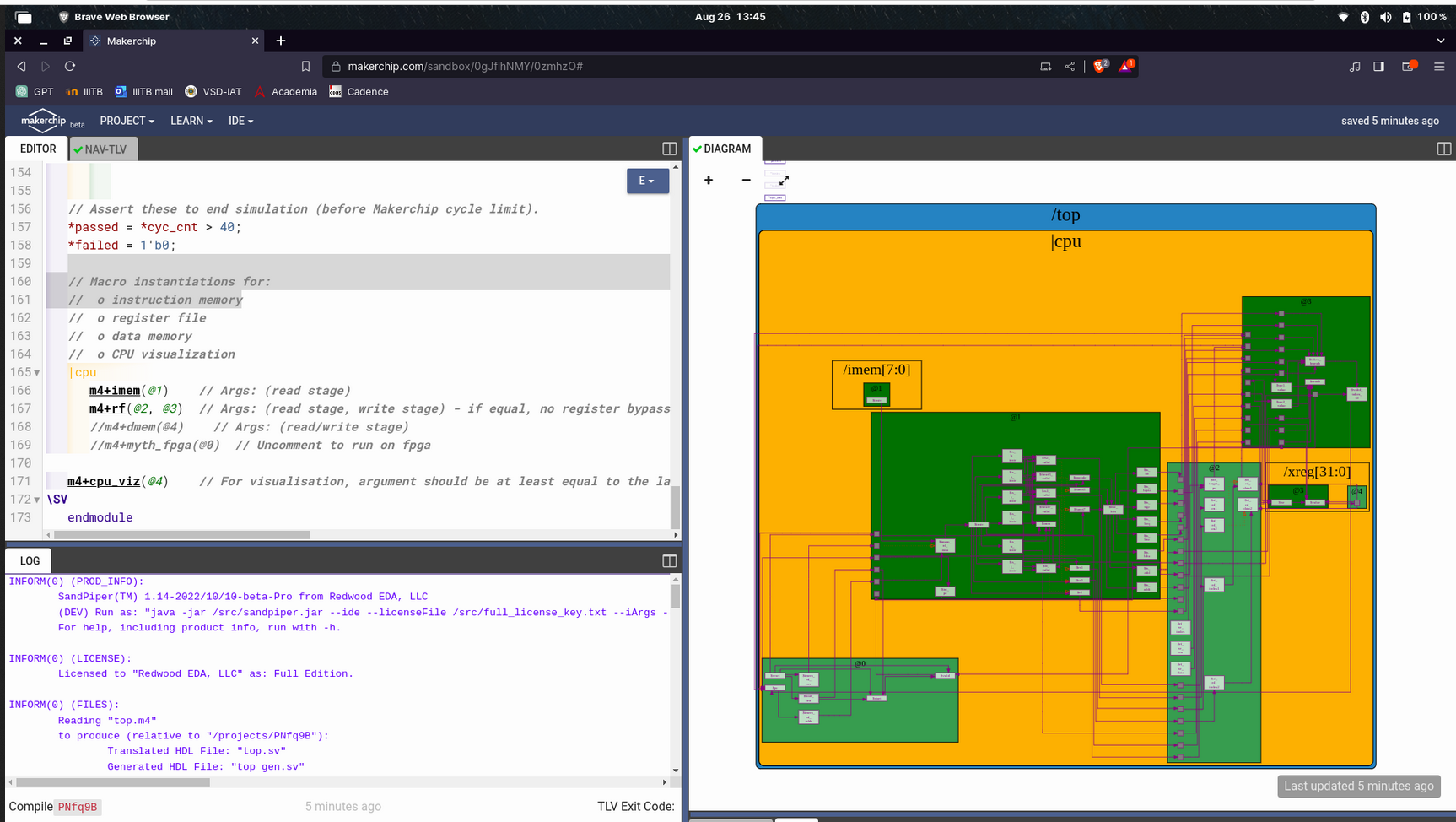This screenshot has width=1456, height=822.
Task: Open the PROJECT dropdown menu
Action: 126,121
